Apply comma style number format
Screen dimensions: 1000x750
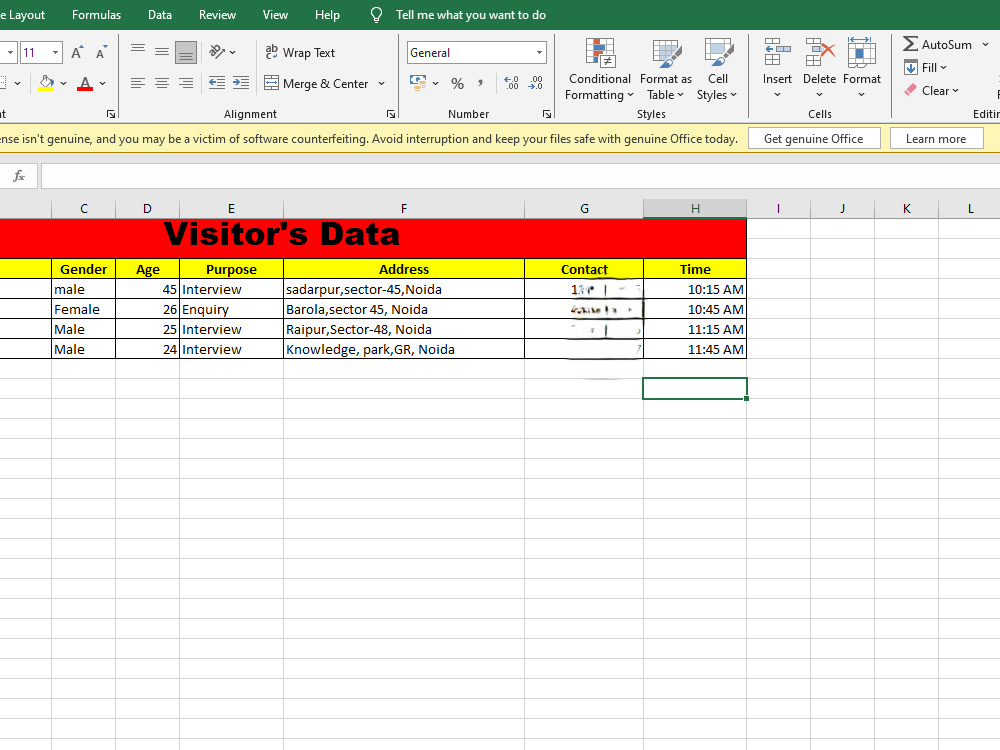point(480,83)
